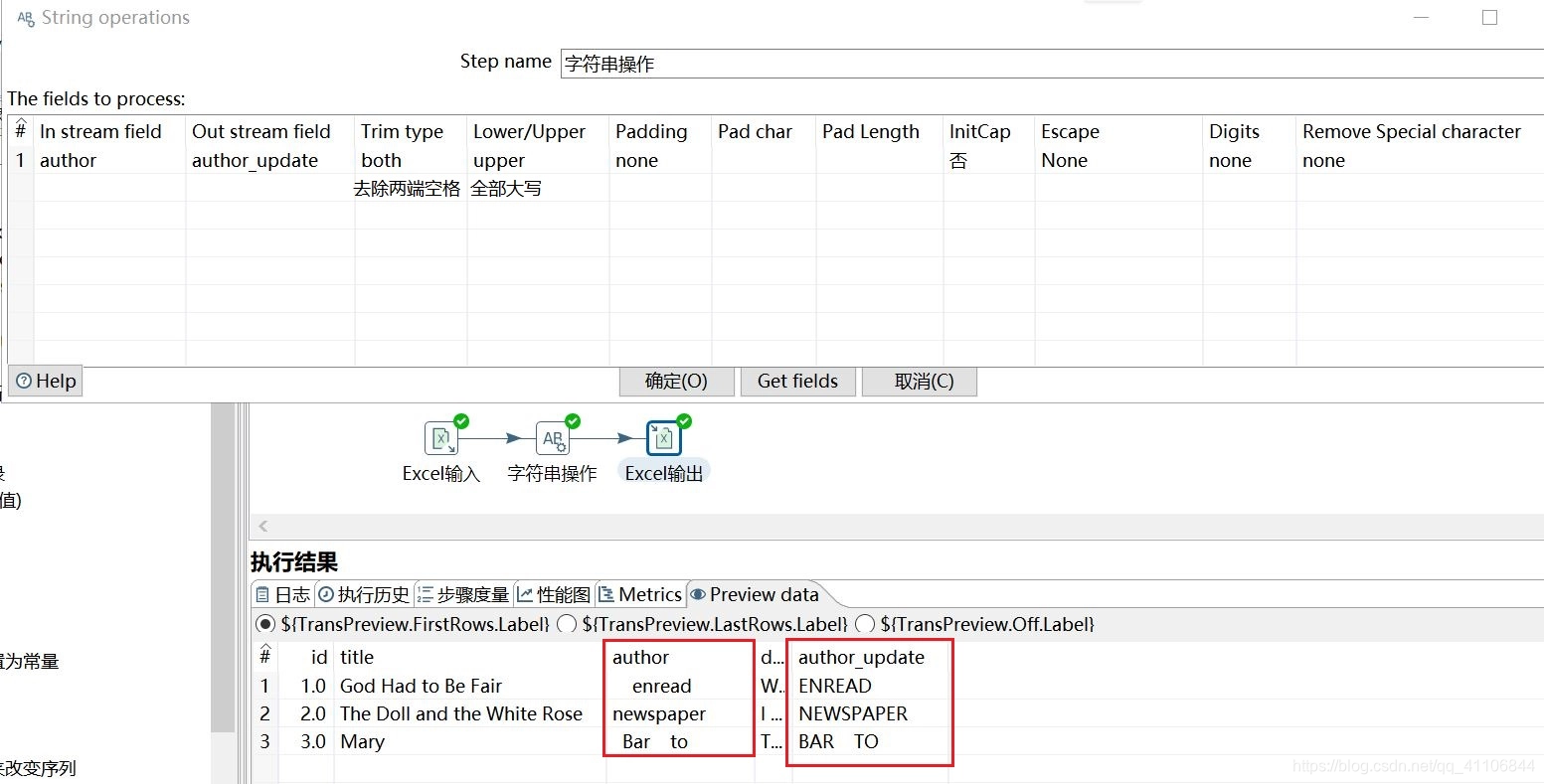Open the 执行历史 tab
This screenshot has height=784, width=1544.
coord(364,594)
